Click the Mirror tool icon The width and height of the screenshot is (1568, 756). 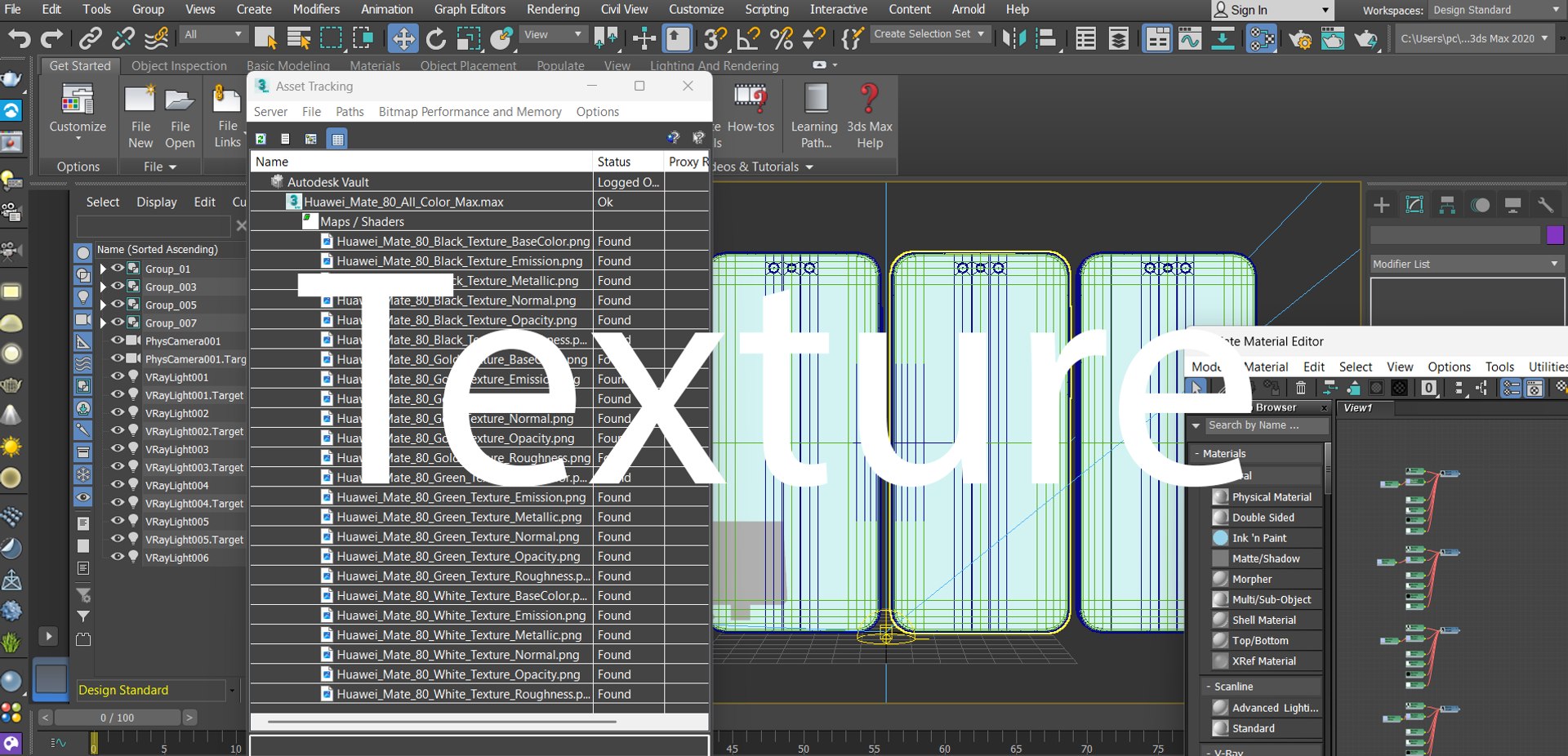pos(1013,38)
